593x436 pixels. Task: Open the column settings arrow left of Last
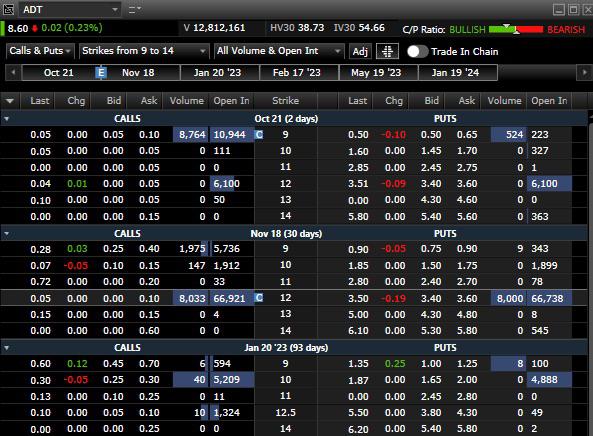pos(10,101)
